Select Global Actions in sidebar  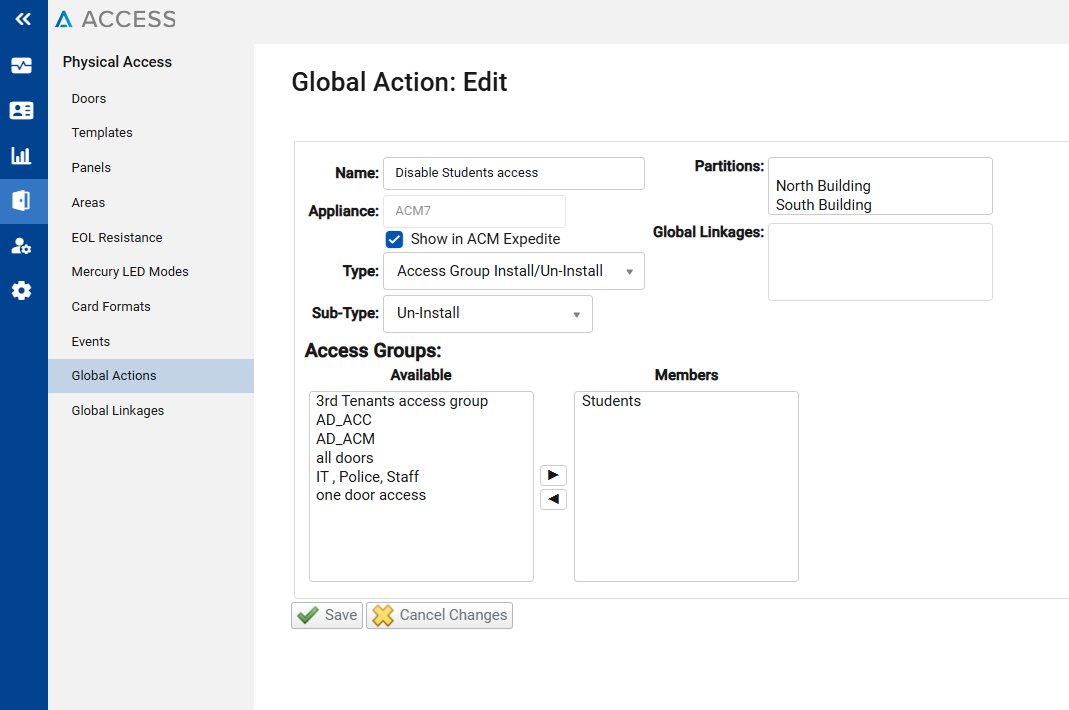click(151, 376)
